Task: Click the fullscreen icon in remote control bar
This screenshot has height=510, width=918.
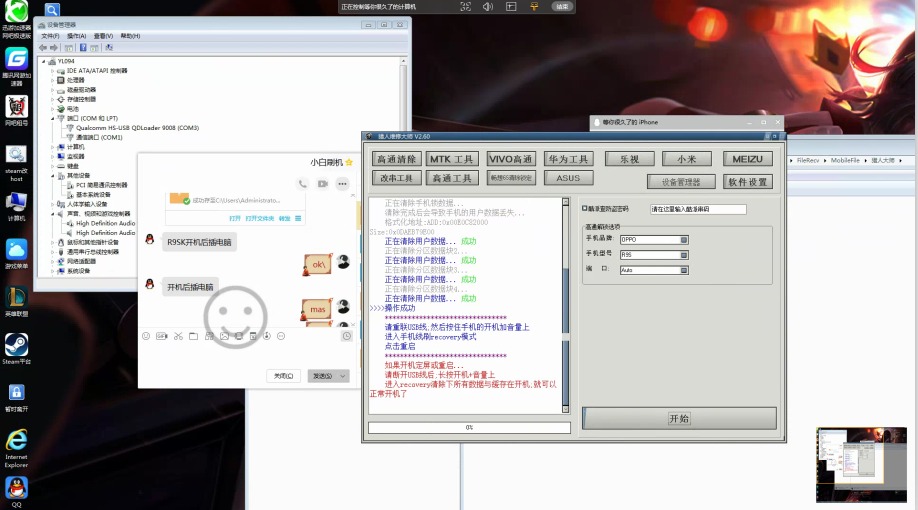Action: click(465, 6)
